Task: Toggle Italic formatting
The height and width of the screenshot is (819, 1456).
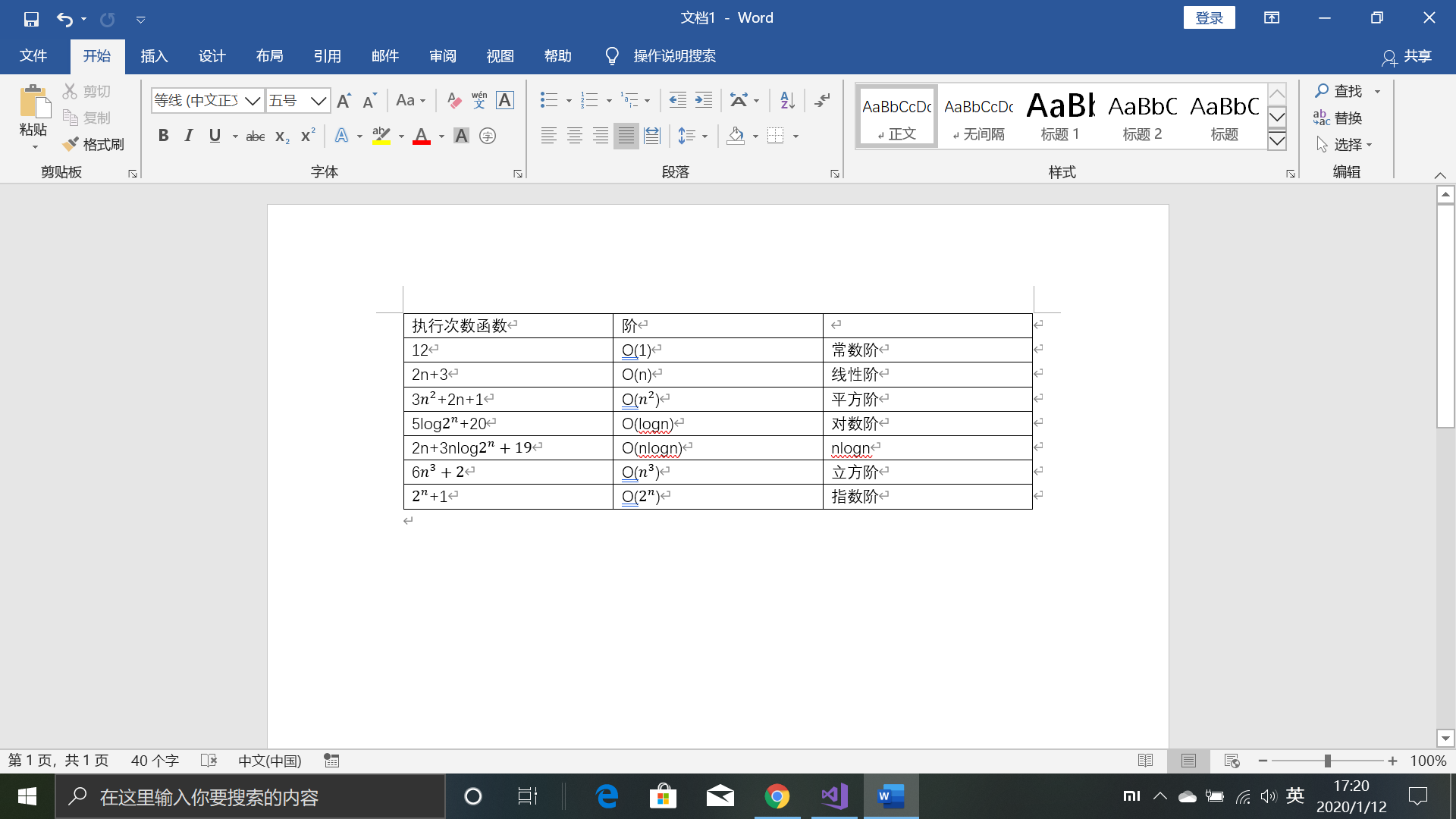Action: pyautogui.click(x=189, y=136)
